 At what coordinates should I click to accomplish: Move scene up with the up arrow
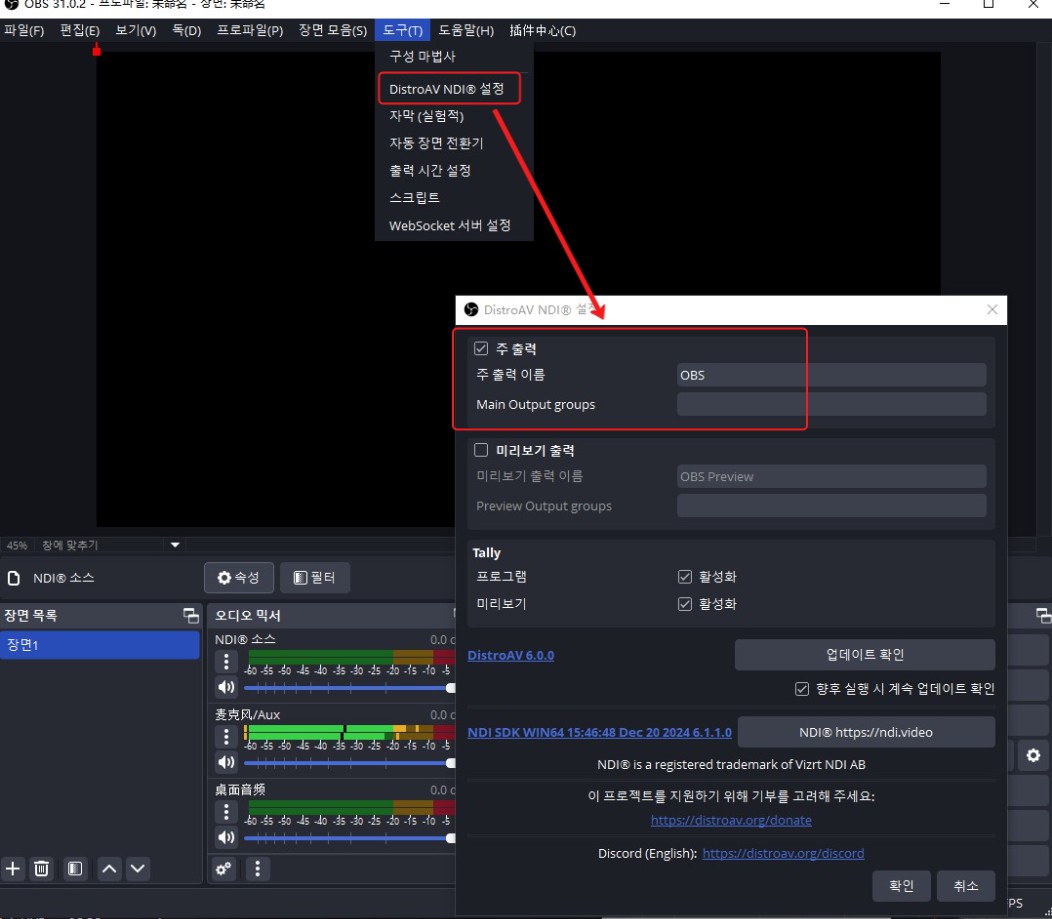pos(109,869)
